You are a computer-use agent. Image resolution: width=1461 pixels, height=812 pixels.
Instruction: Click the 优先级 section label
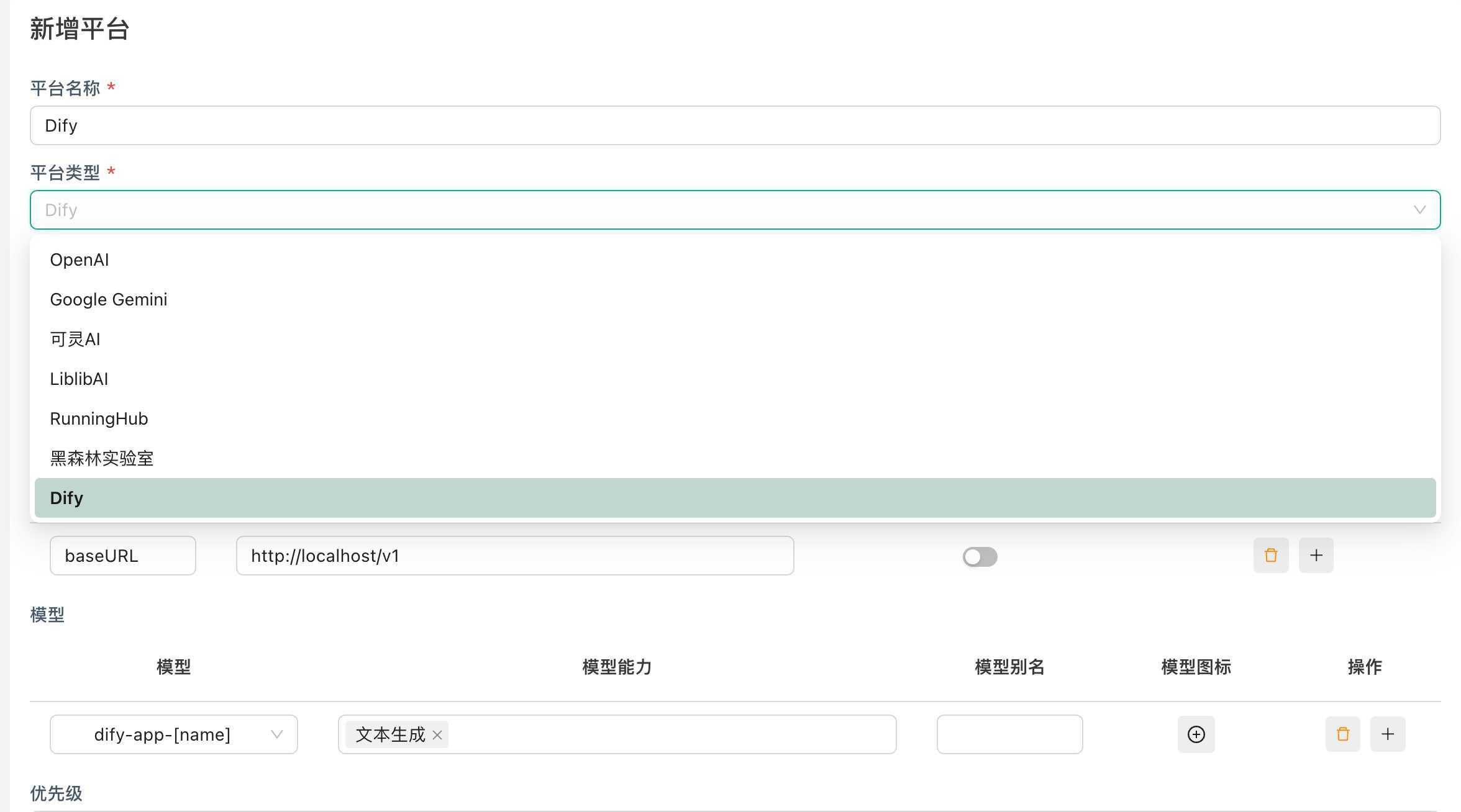pos(56,793)
